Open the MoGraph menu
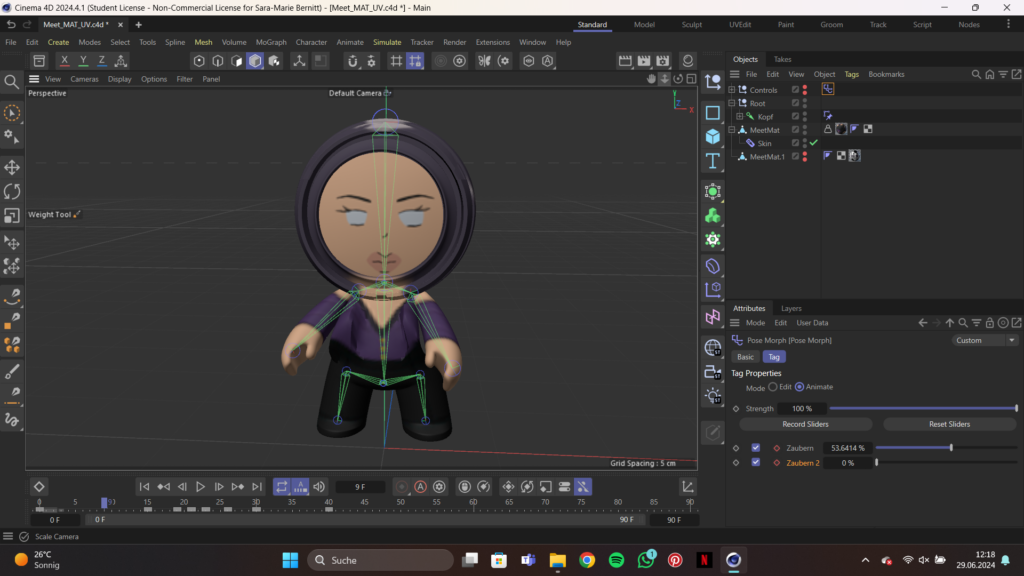Screen dimensions: 1024x576 tap(270, 42)
